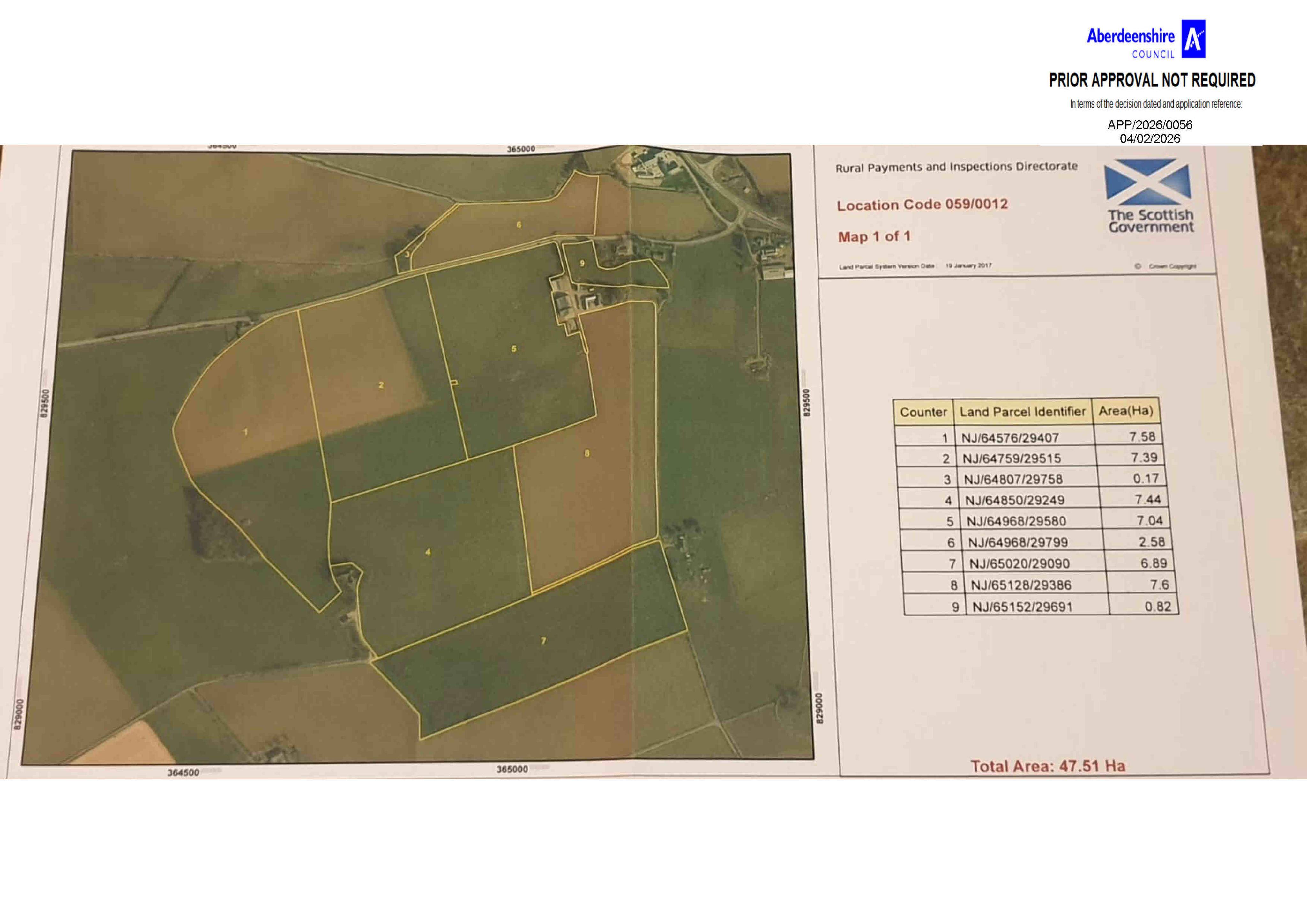1307x924 pixels.
Task: Click area value 6.89 in table
Action: pos(1154,563)
